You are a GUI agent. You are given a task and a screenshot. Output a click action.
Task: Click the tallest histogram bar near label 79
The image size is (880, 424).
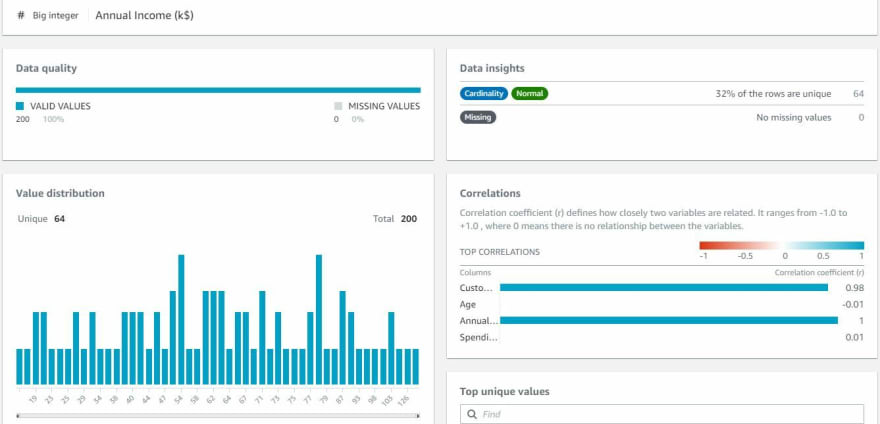click(x=319, y=320)
